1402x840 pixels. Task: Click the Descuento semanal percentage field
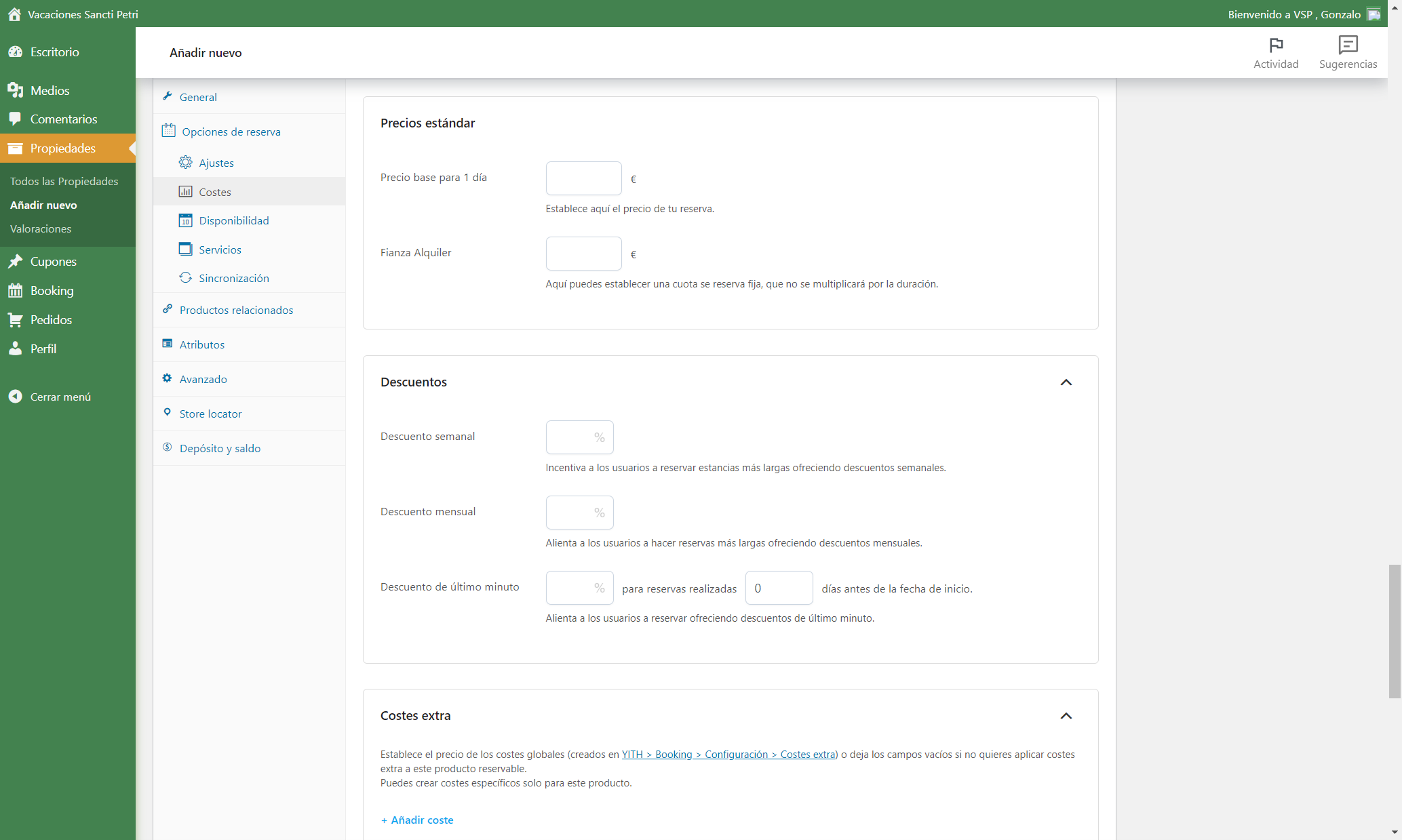coord(579,437)
